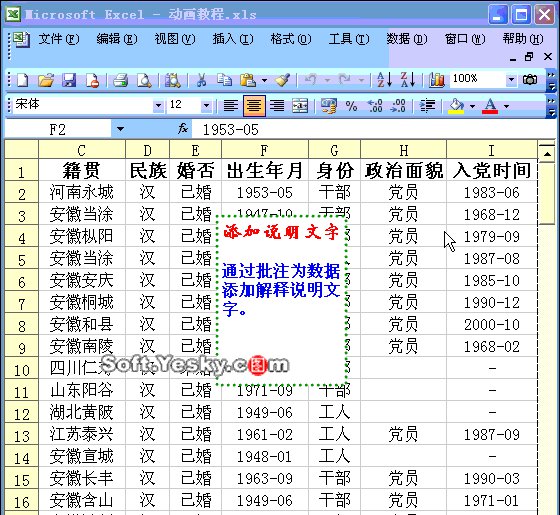Image resolution: width=560 pixels, height=515 pixels.
Task: Create a new workbook with New icon
Action: 22,80
